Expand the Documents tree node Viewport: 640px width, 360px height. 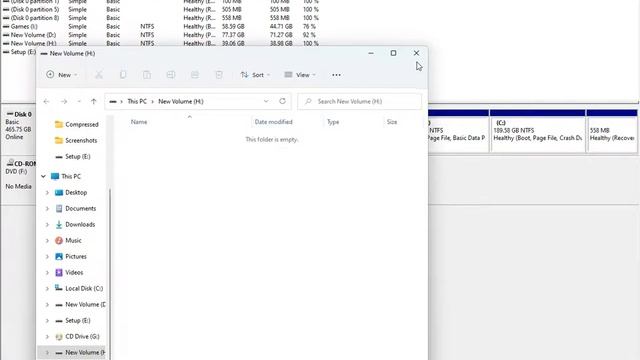coord(47,208)
